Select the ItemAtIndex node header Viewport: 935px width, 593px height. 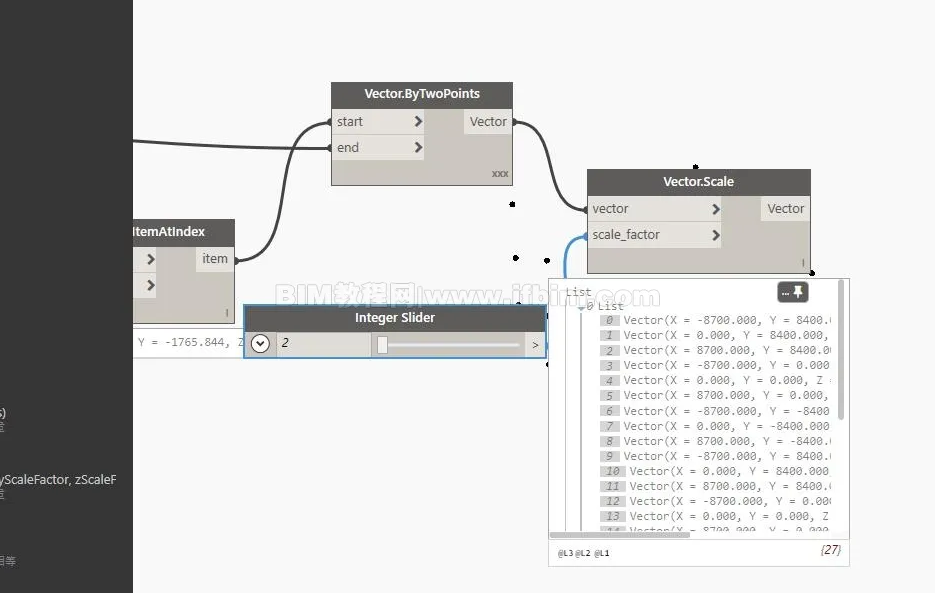click(184, 232)
